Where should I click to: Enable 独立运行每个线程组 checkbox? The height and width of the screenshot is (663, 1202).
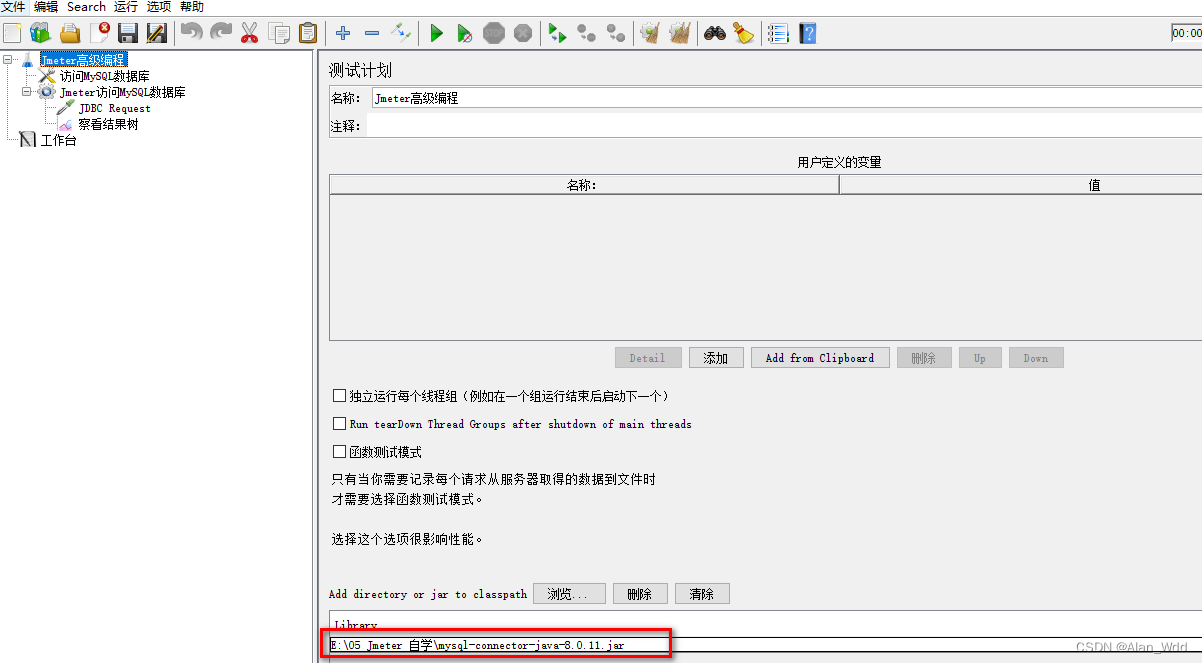340,396
